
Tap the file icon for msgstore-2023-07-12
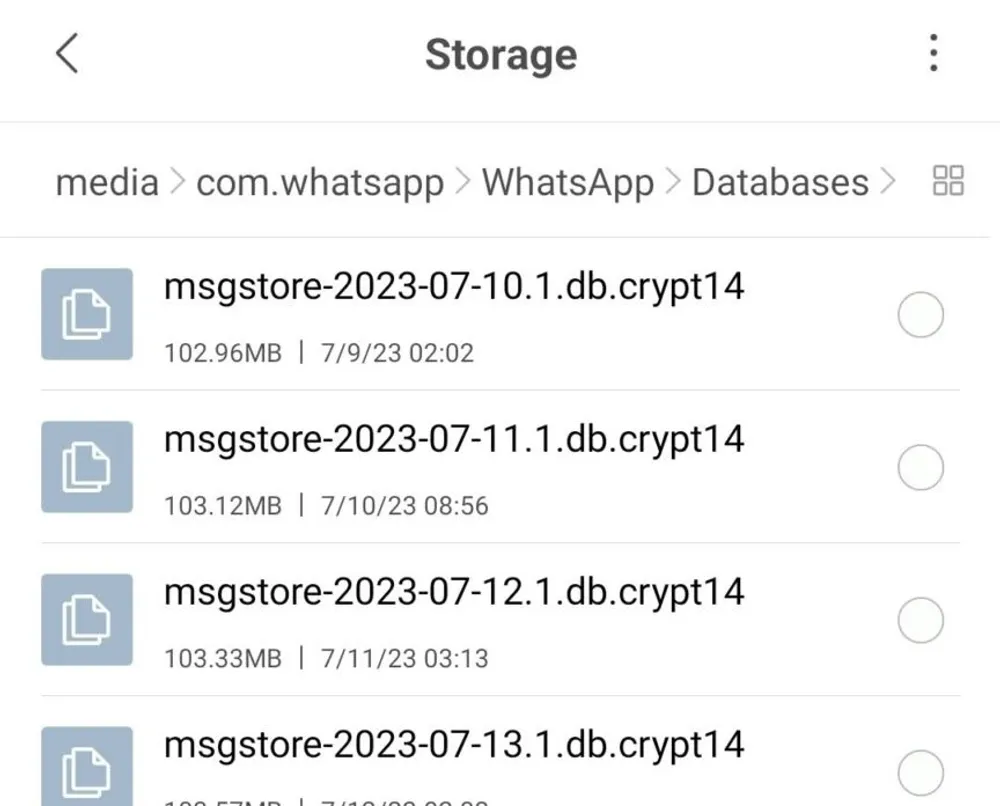(87, 620)
